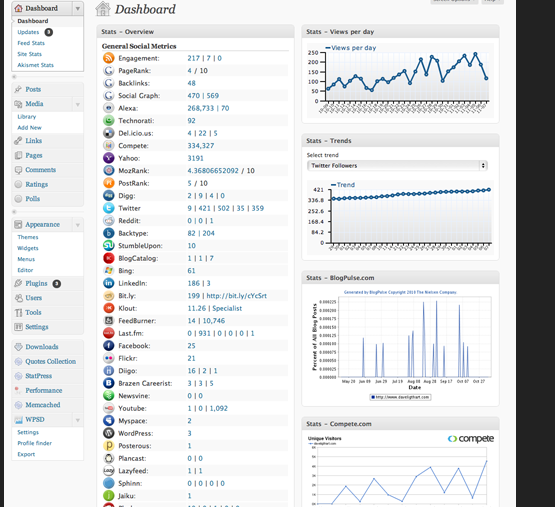This screenshot has width=555, height=507.
Task: Open Quotes Collection menu
Action: coord(51,361)
